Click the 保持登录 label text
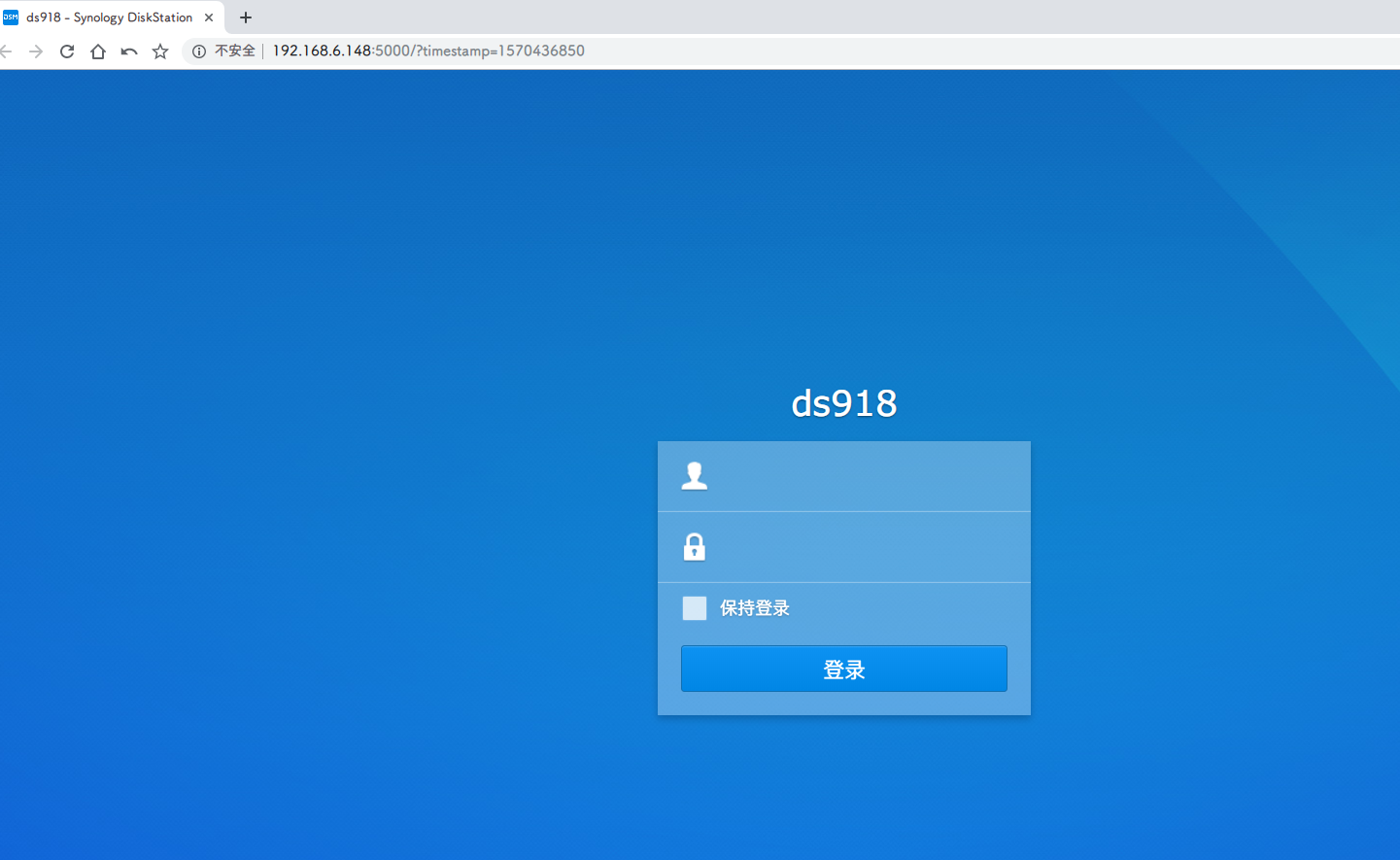The width and height of the screenshot is (1400, 860). (x=755, y=608)
